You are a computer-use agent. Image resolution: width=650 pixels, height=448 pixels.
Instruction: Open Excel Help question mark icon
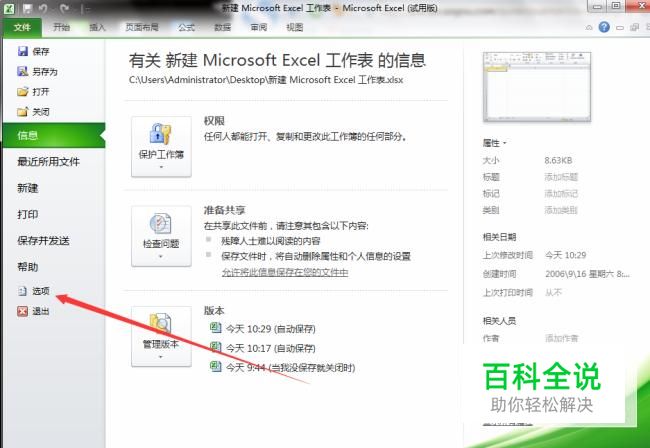[x=604, y=27]
